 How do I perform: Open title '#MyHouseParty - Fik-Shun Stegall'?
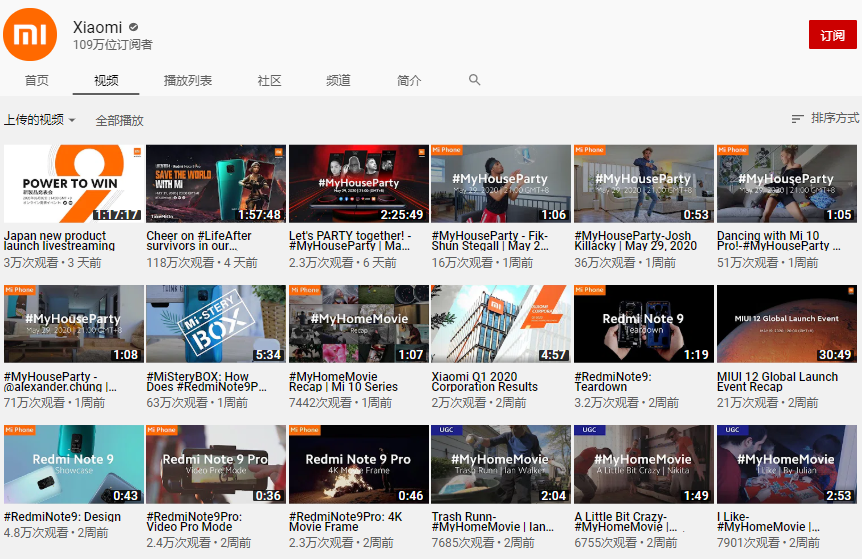(x=490, y=241)
